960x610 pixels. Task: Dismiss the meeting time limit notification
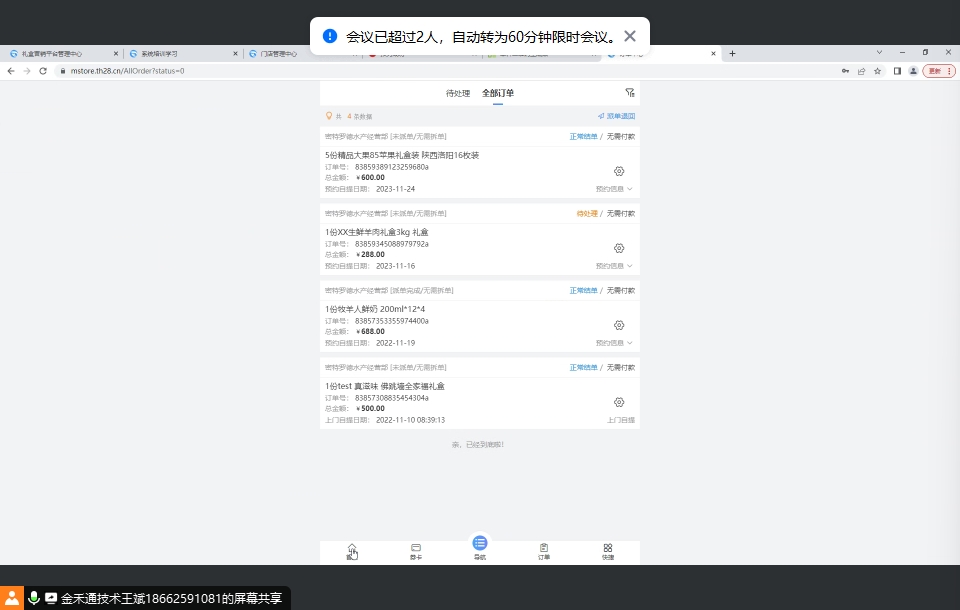click(x=630, y=36)
